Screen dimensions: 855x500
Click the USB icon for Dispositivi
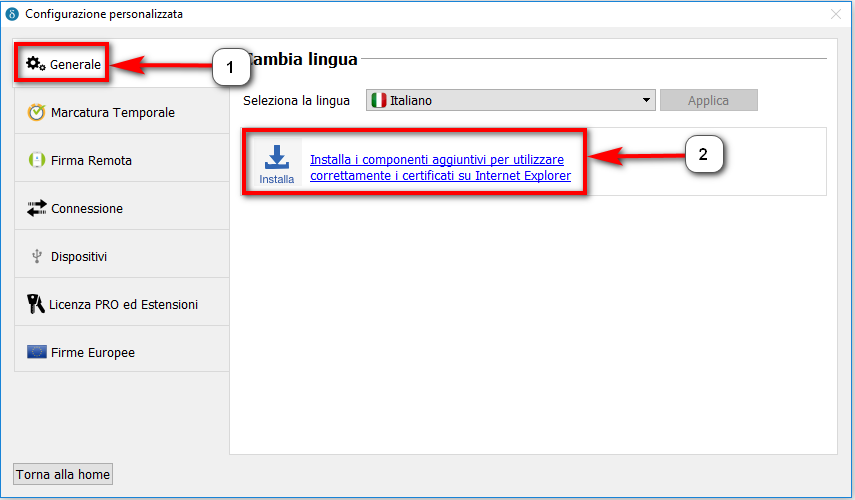pyautogui.click(x=37, y=256)
